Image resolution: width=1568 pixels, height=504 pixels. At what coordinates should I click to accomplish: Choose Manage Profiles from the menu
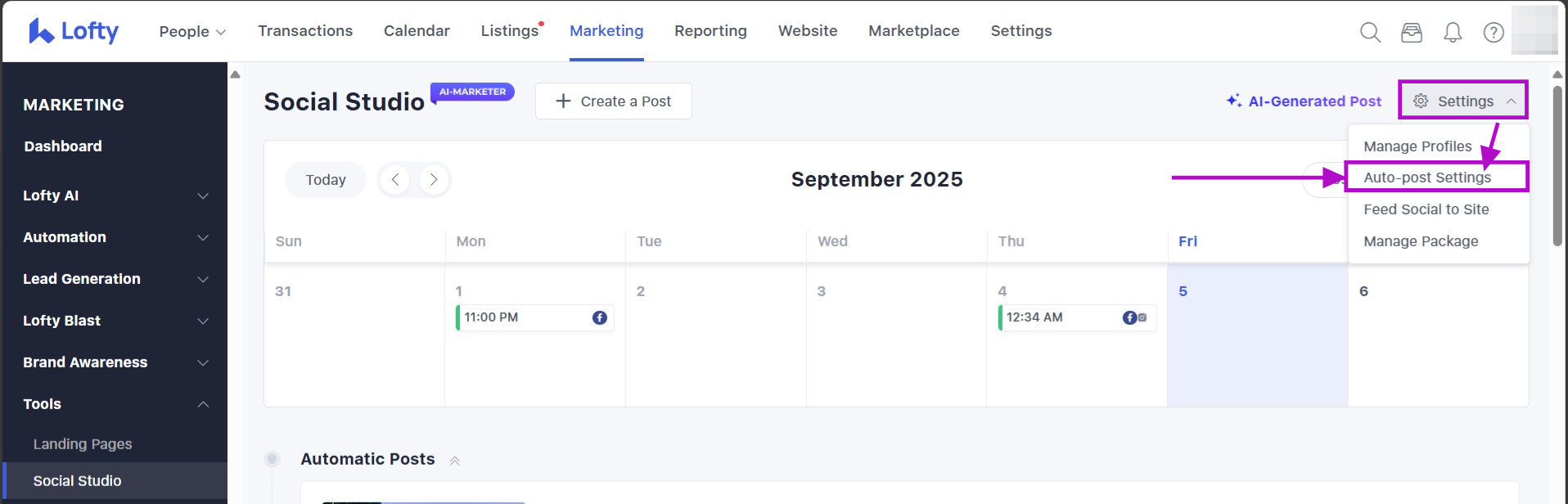point(1417,146)
